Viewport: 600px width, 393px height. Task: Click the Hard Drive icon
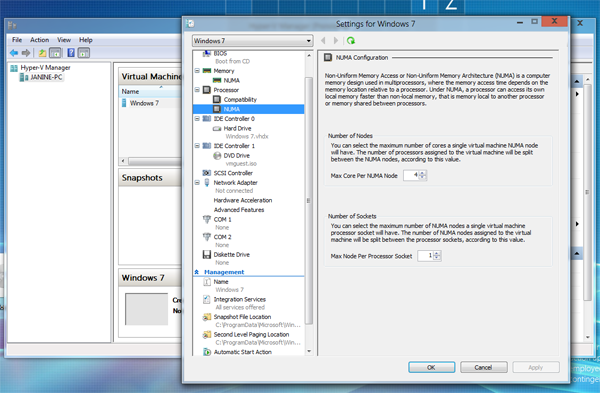(217, 129)
